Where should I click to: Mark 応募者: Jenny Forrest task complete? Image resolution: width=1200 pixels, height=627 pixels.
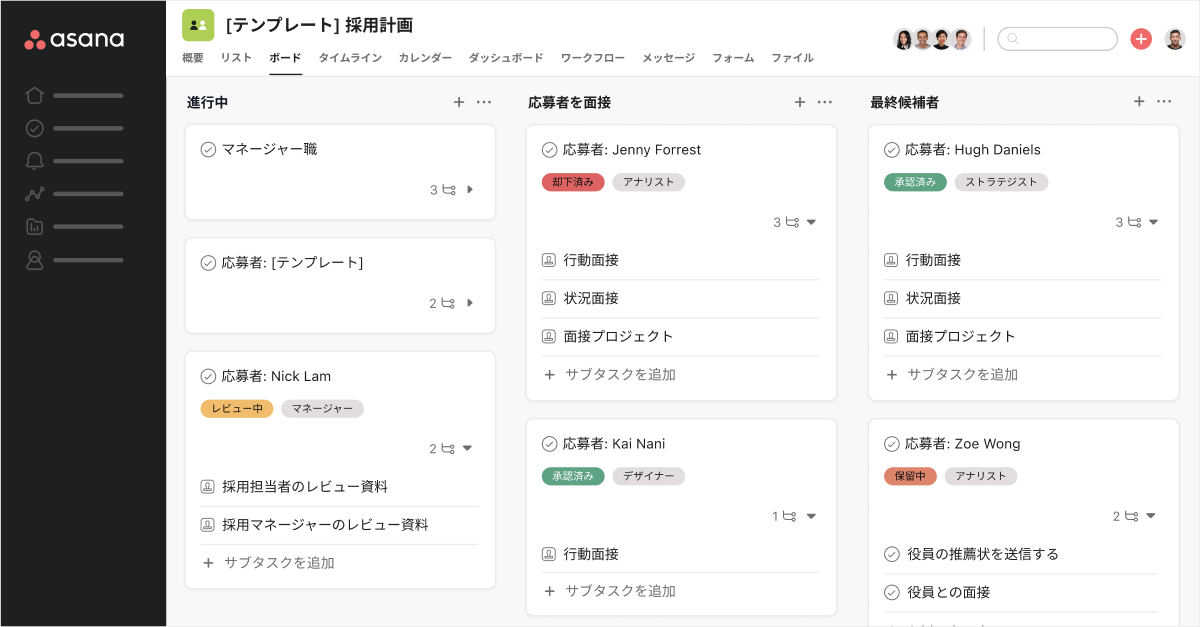[x=549, y=150]
